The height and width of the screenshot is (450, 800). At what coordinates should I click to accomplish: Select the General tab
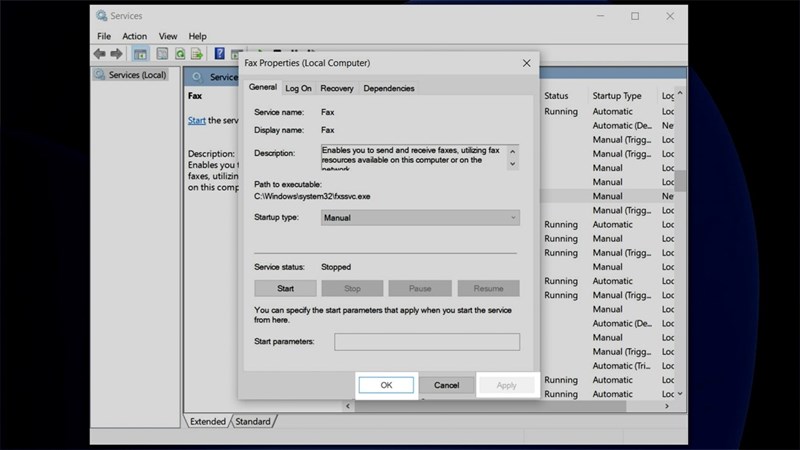[263, 87]
